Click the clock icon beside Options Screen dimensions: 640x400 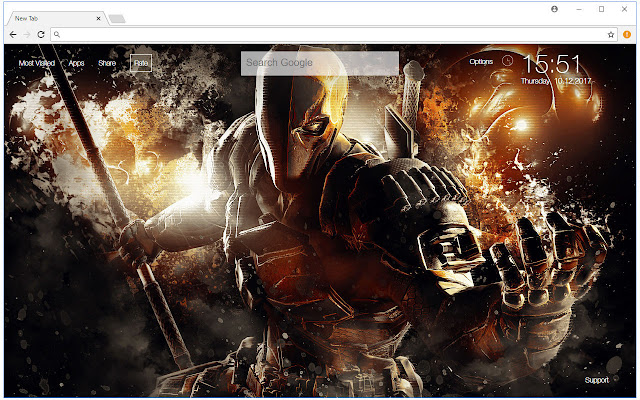tap(507, 61)
